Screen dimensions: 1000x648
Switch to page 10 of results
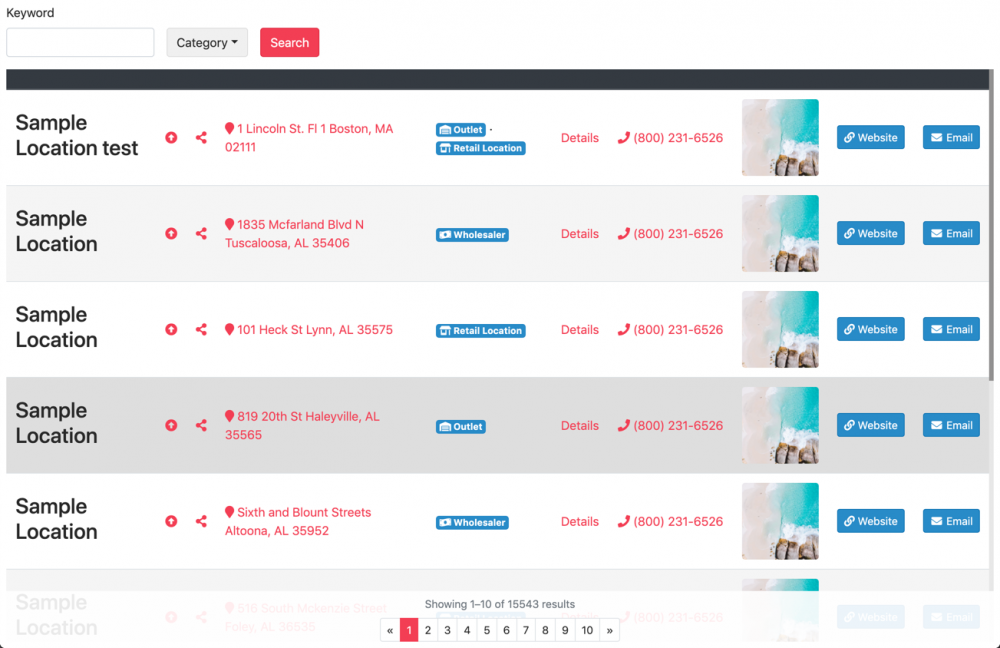586,630
